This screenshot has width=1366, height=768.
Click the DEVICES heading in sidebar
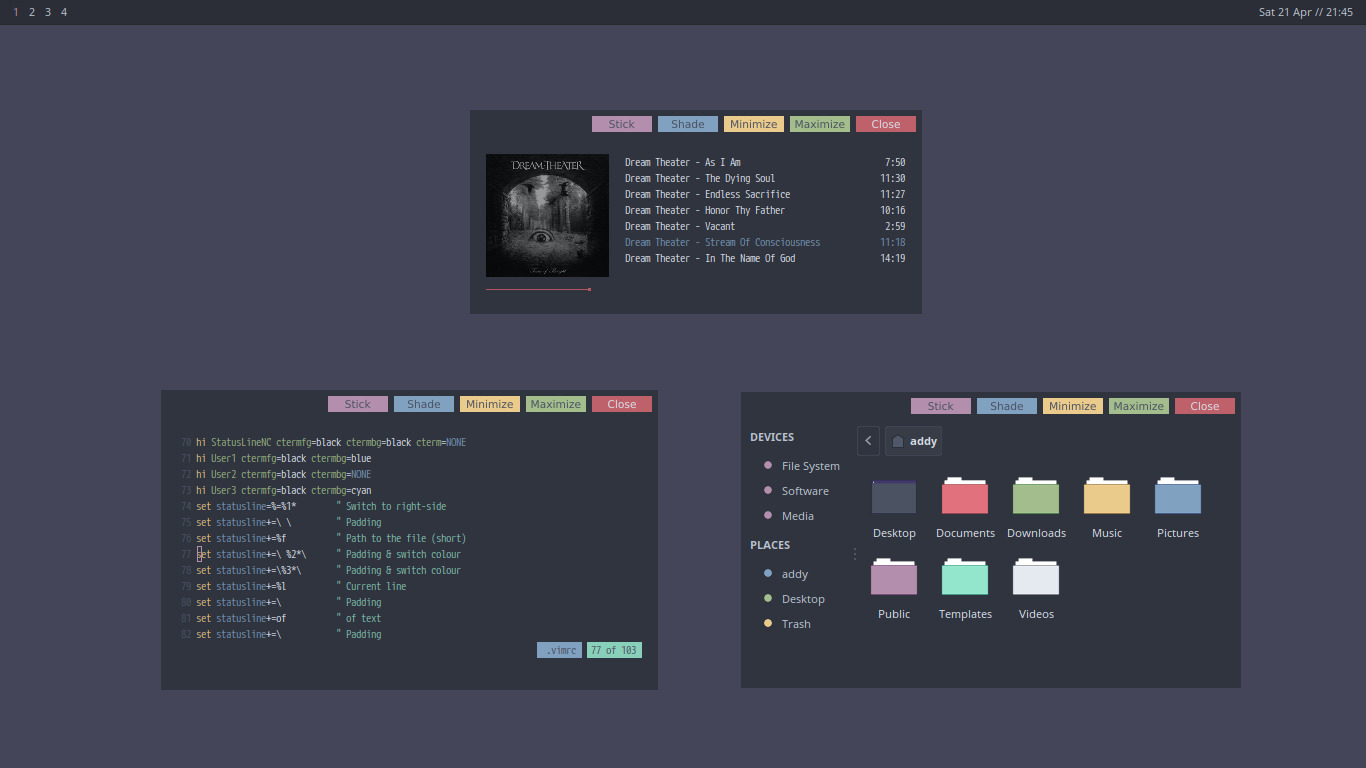pyautogui.click(x=772, y=437)
